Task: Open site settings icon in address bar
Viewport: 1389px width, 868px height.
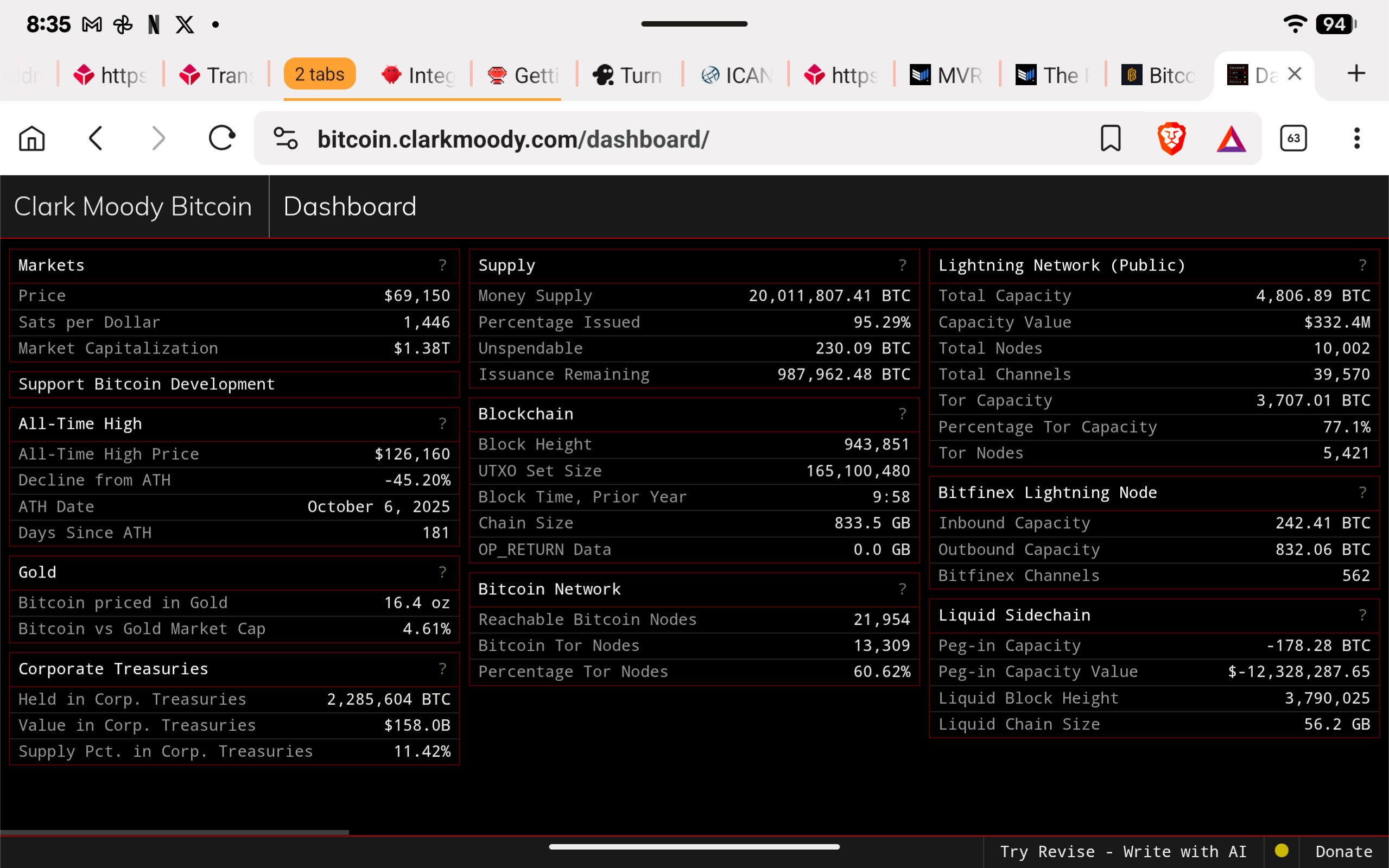Action: 286,138
